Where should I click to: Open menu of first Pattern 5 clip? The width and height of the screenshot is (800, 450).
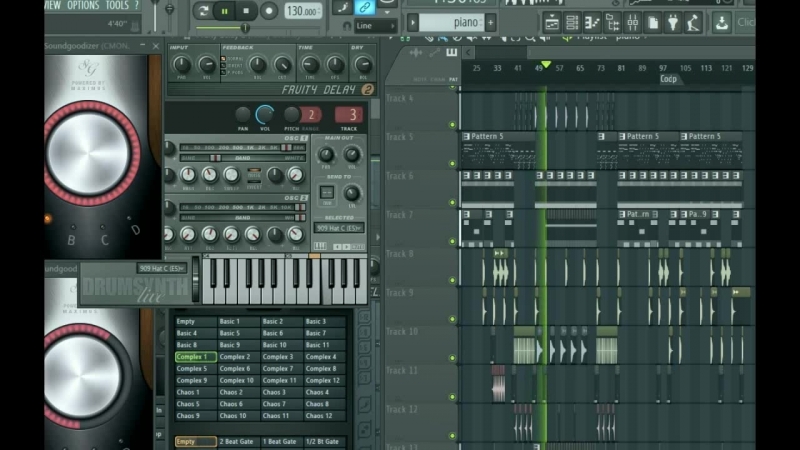click(x=466, y=136)
